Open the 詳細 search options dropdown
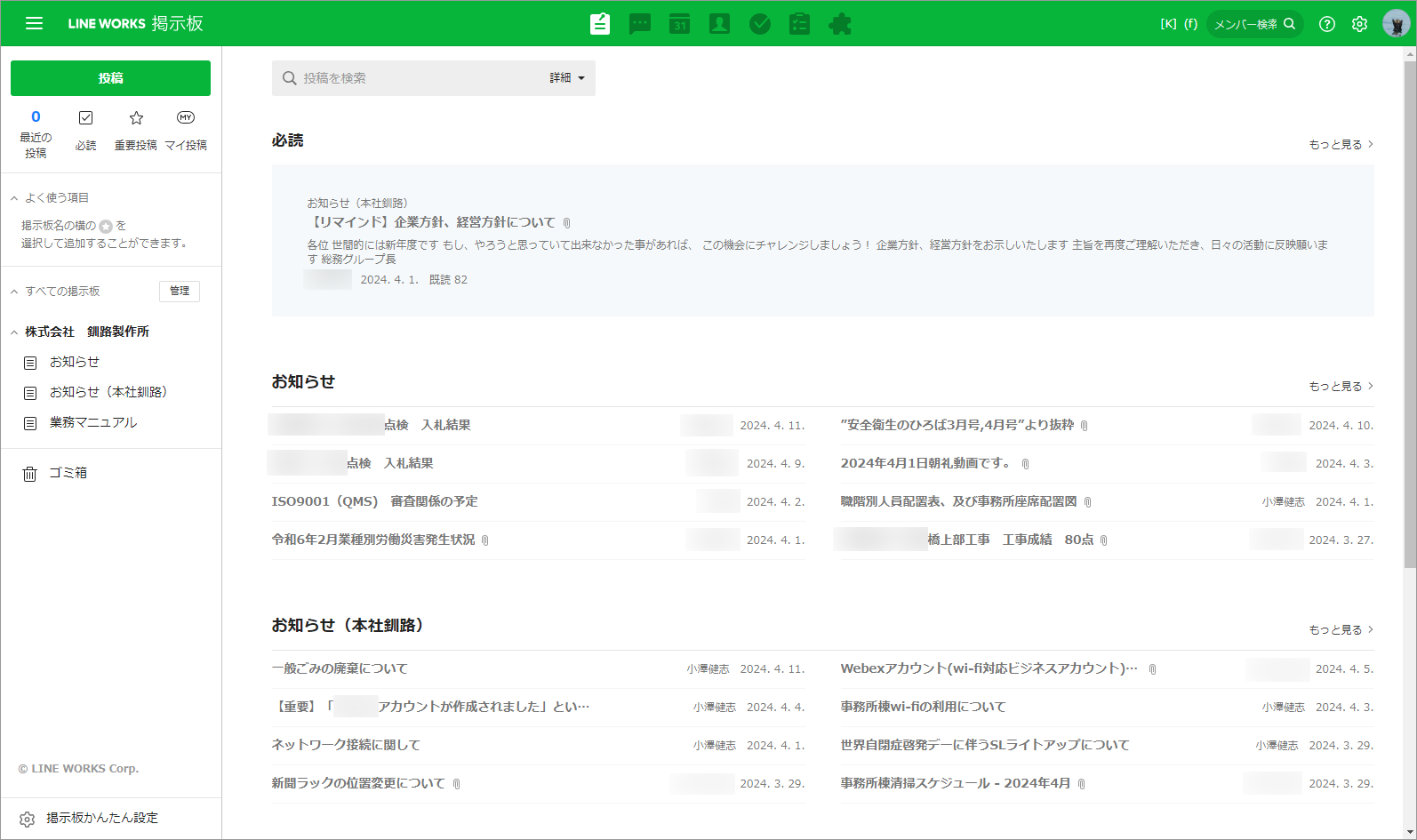 [567, 78]
